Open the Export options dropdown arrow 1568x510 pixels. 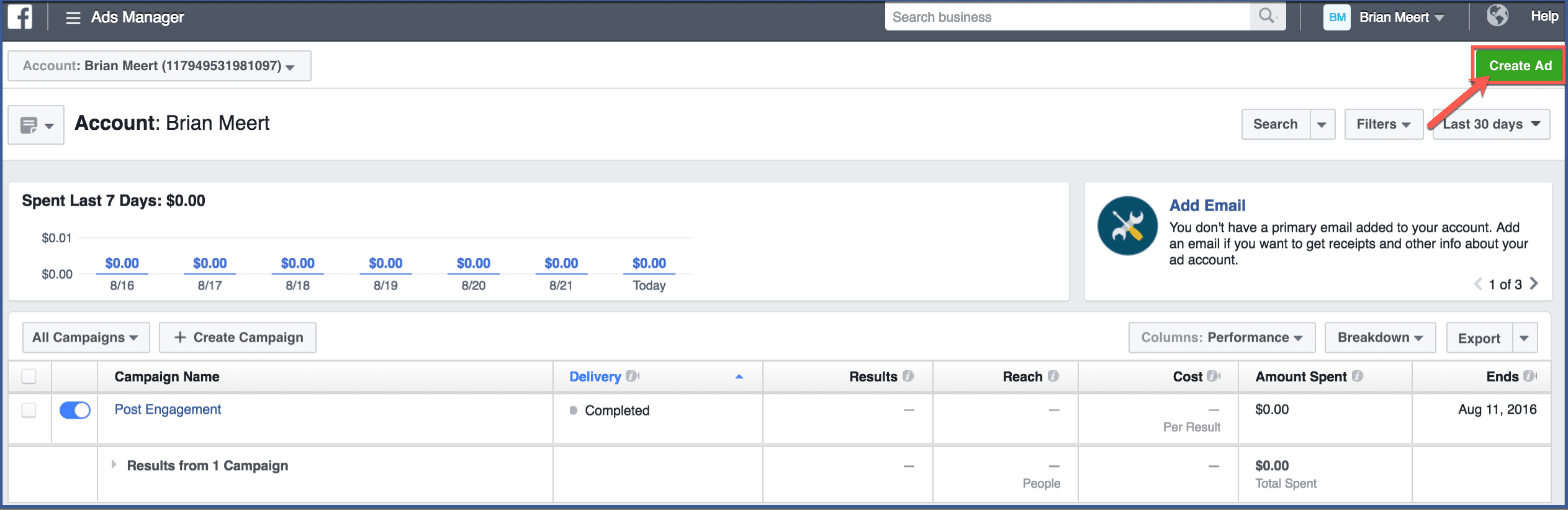coord(1525,338)
